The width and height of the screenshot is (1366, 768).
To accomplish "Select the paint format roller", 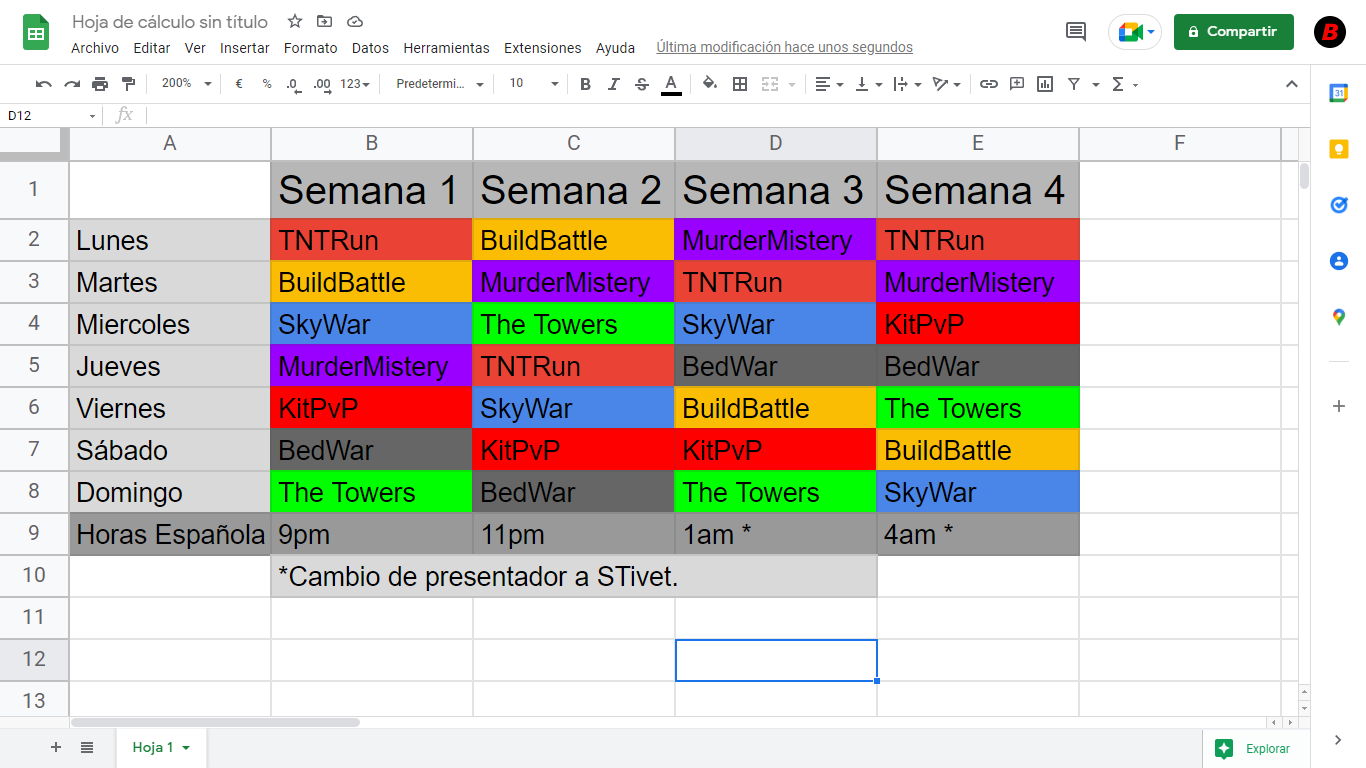I will click(128, 84).
